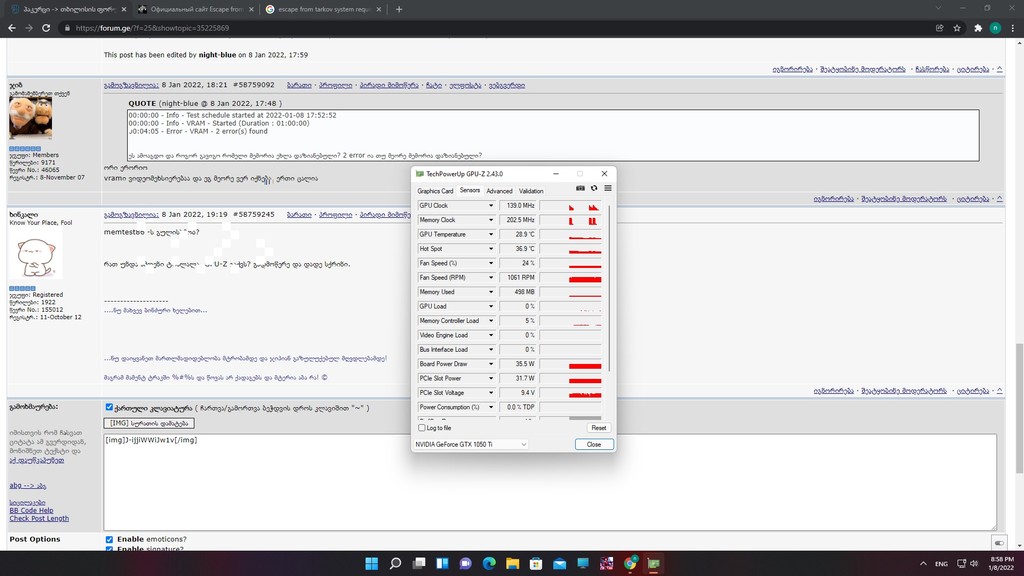Select the Sensors tab in GPU-Z
The height and width of the screenshot is (576, 1024).
tap(470, 190)
